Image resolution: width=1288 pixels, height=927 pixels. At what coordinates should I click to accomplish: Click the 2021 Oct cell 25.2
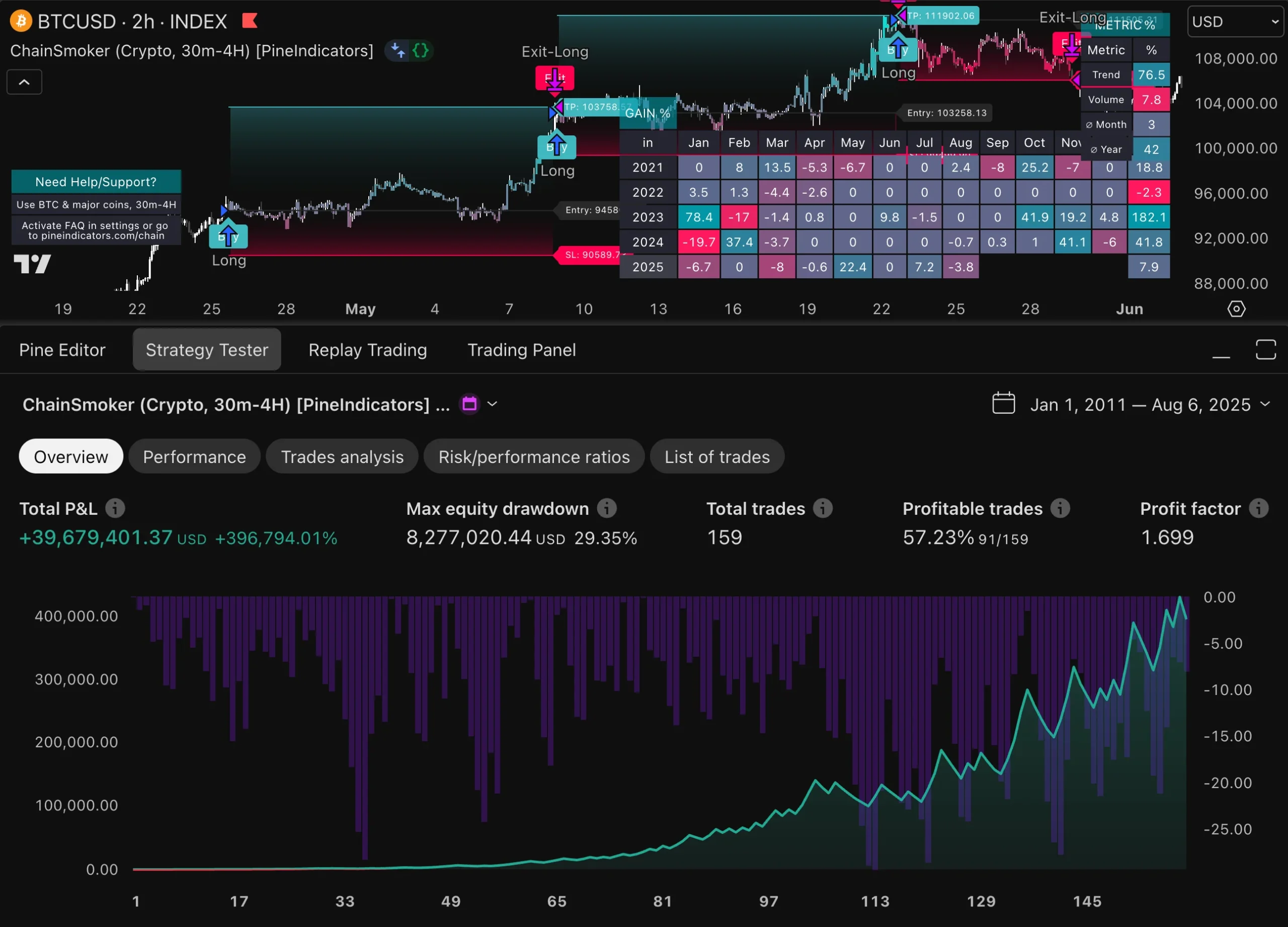click(x=1035, y=168)
